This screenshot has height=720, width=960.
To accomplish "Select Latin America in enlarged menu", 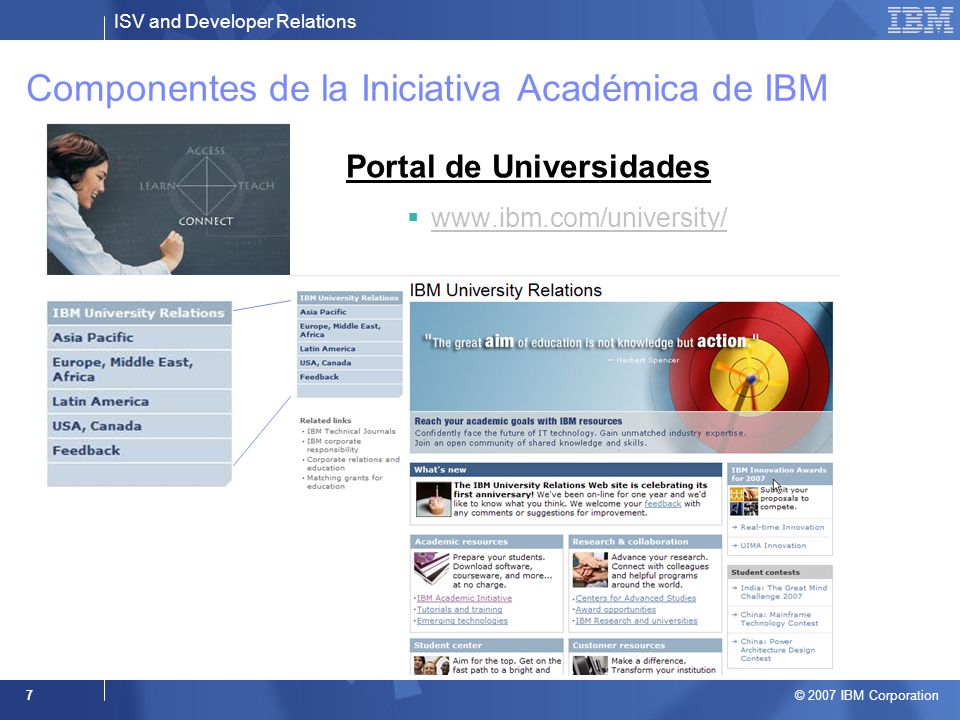I will point(140,402).
